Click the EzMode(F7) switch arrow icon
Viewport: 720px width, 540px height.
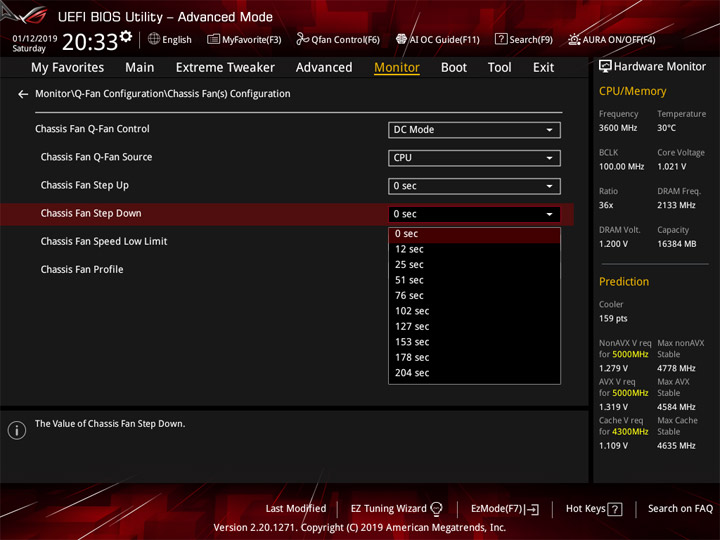pyautogui.click(x=532, y=509)
